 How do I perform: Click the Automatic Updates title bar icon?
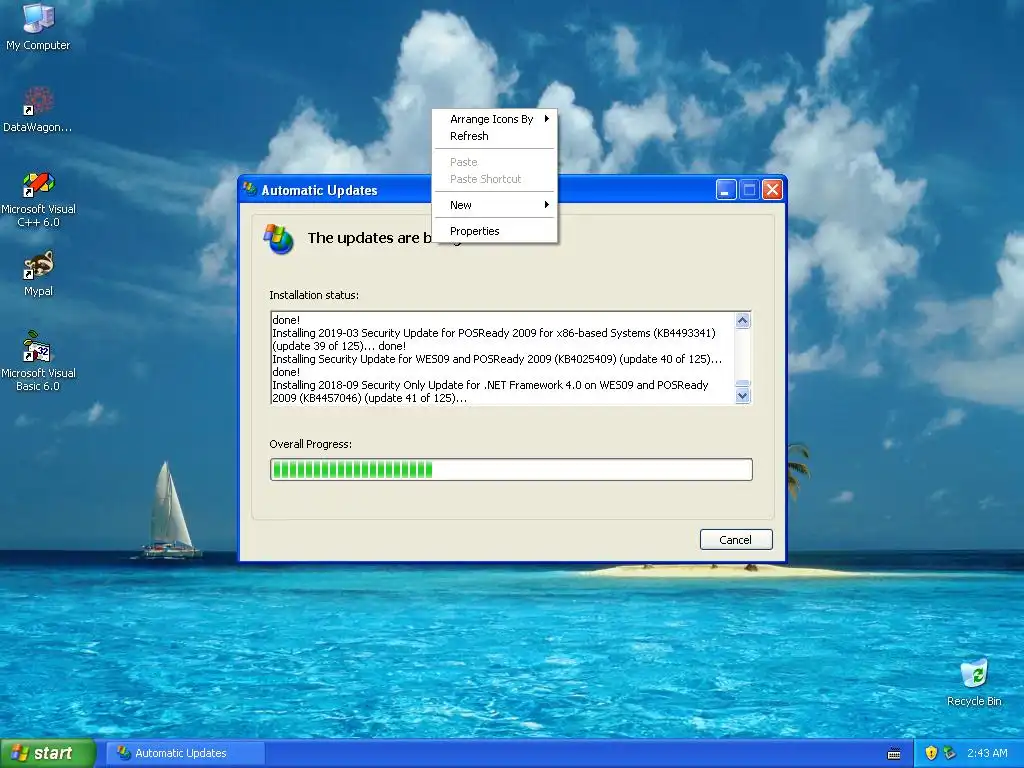[x=250, y=190]
